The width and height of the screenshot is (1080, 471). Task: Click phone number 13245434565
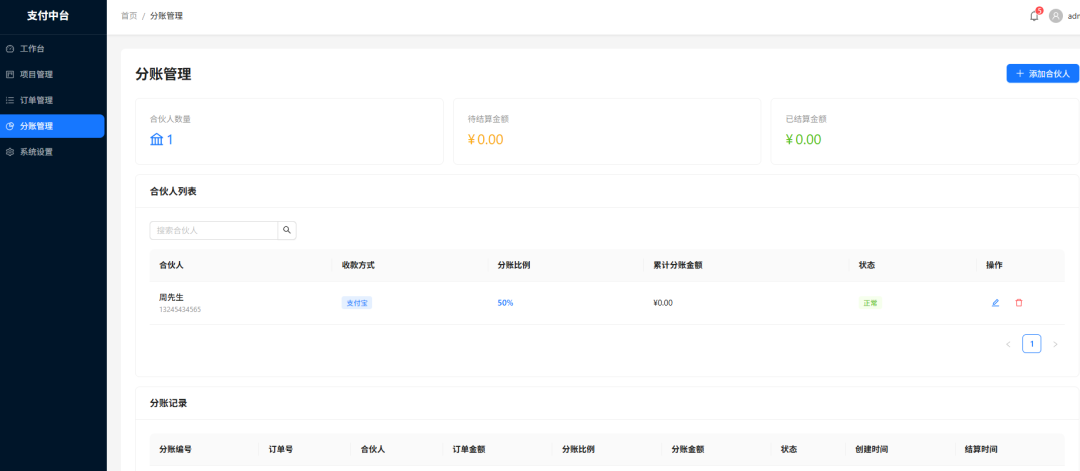coord(180,309)
